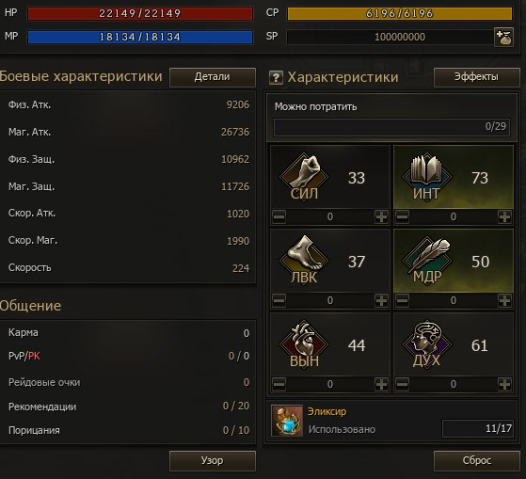The height and width of the screenshot is (479, 526).
Task: Decrease ИНТ with the minus button
Action: (402, 217)
